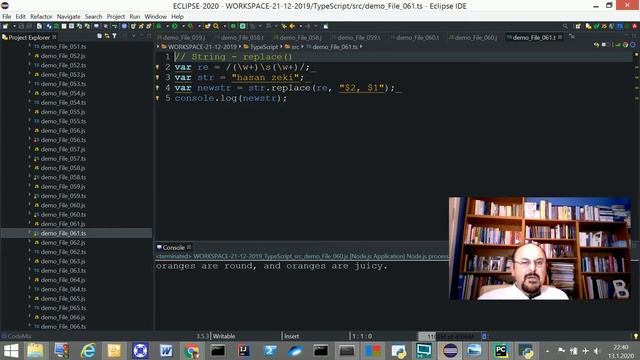Viewport: 640px width, 360px height.
Task: Click the yellow Back navigation arrow
Action: click(292, 26)
